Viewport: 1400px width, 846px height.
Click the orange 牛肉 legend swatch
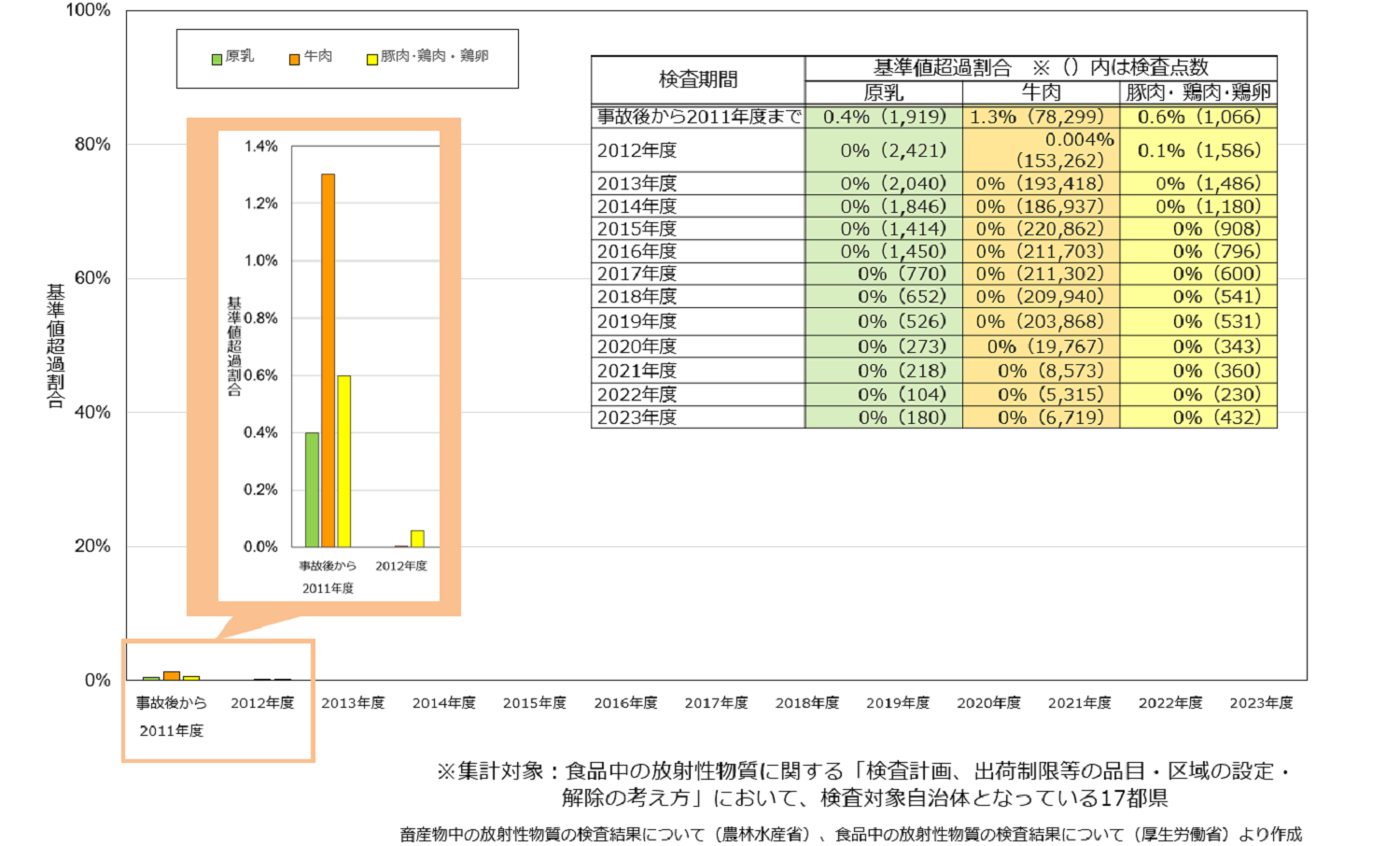294,59
